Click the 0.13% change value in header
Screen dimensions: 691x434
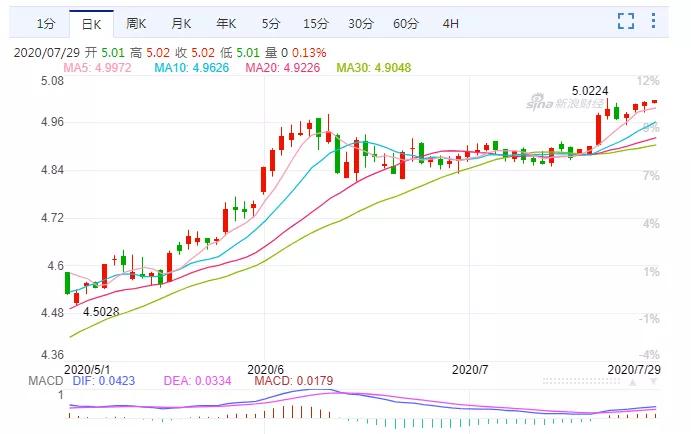click(x=309, y=53)
